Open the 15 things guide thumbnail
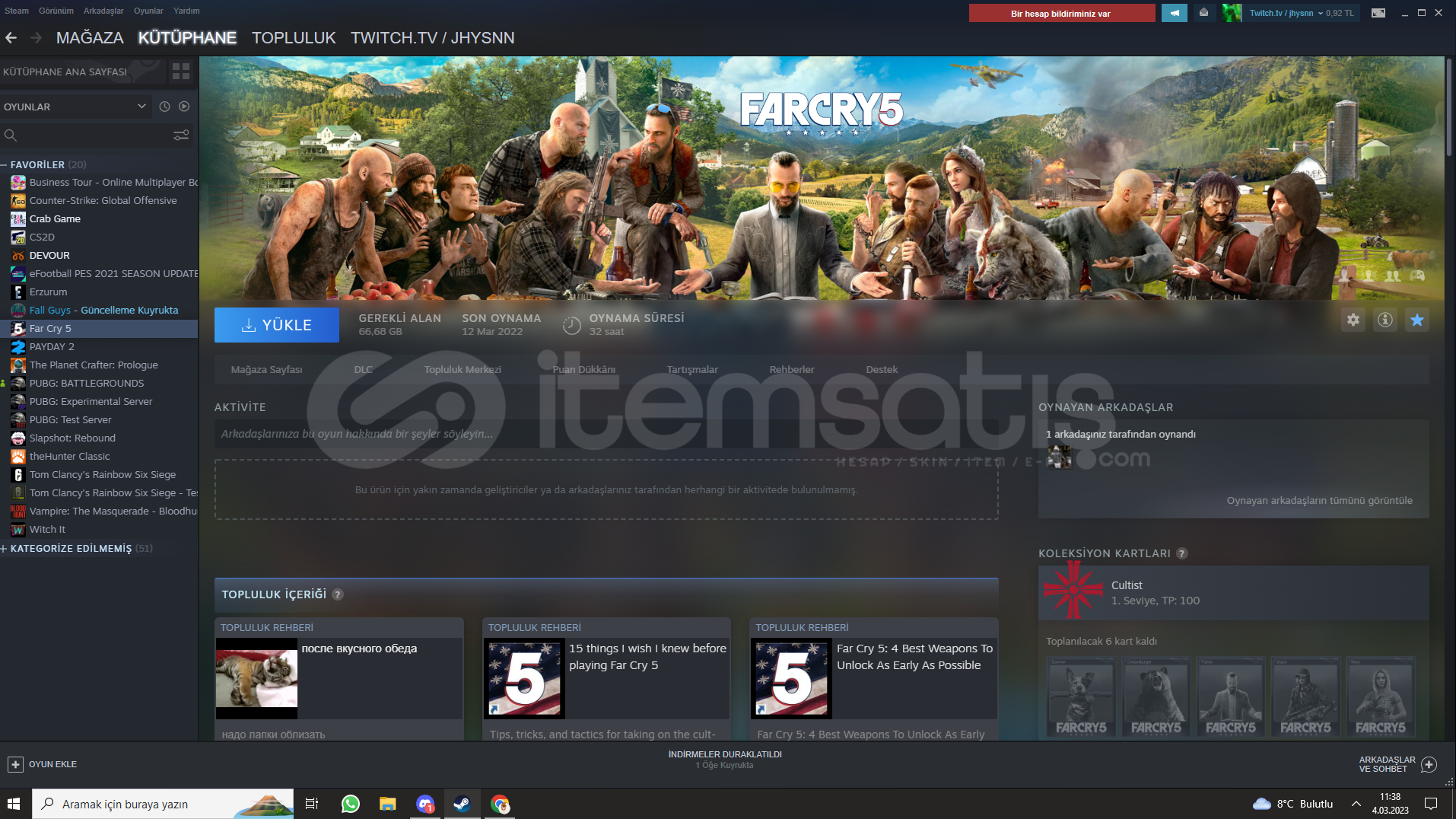The height and width of the screenshot is (819, 1456). [x=525, y=679]
